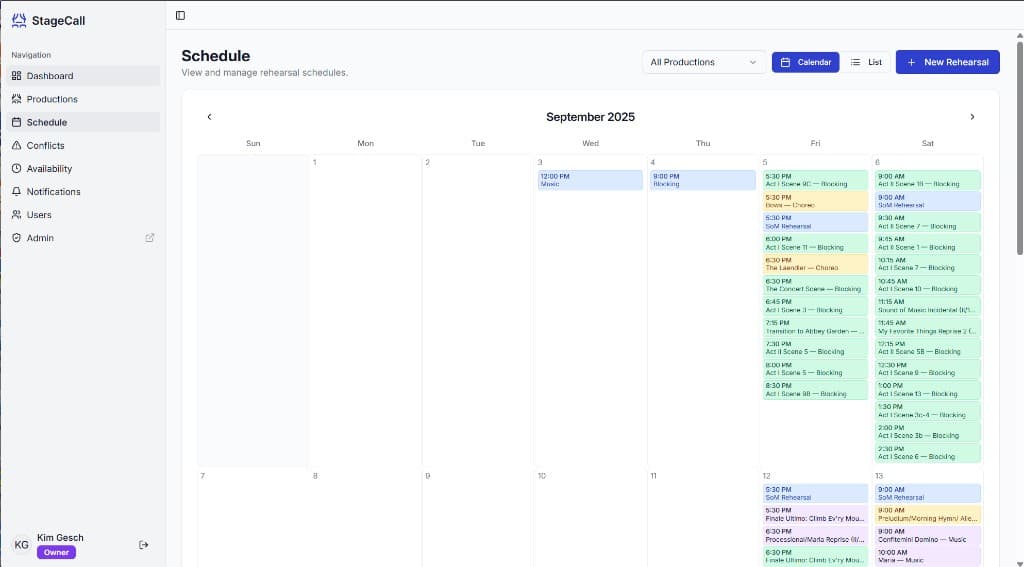Image resolution: width=1024 pixels, height=567 pixels.
Task: Open 9:00 AM Confitemini Domino Music event
Action: coord(928,536)
